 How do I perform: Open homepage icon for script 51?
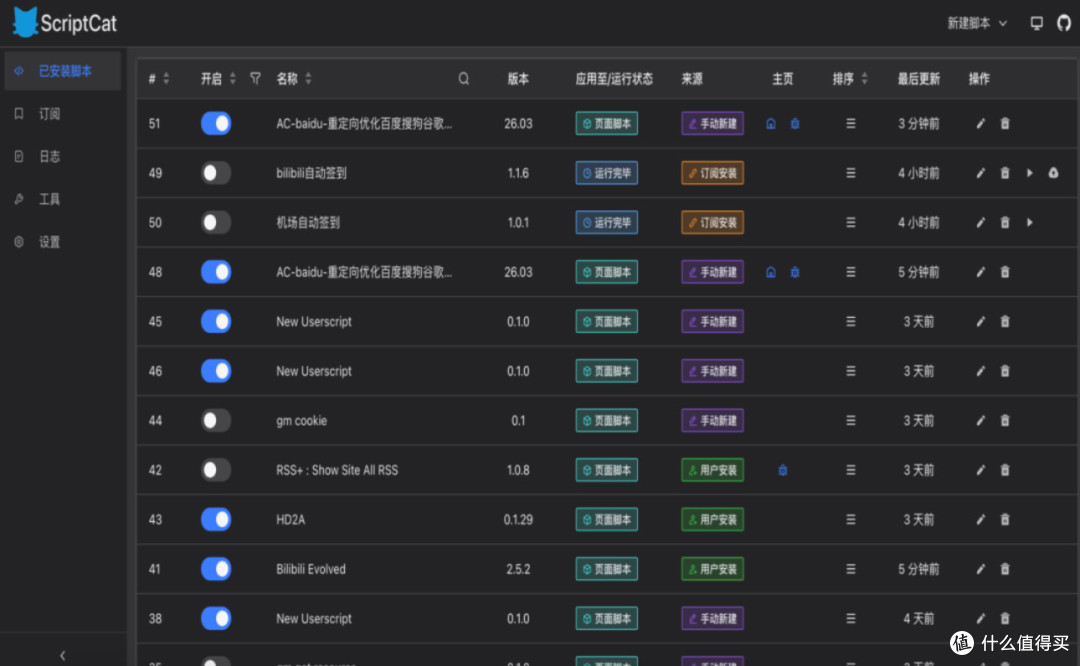point(771,123)
